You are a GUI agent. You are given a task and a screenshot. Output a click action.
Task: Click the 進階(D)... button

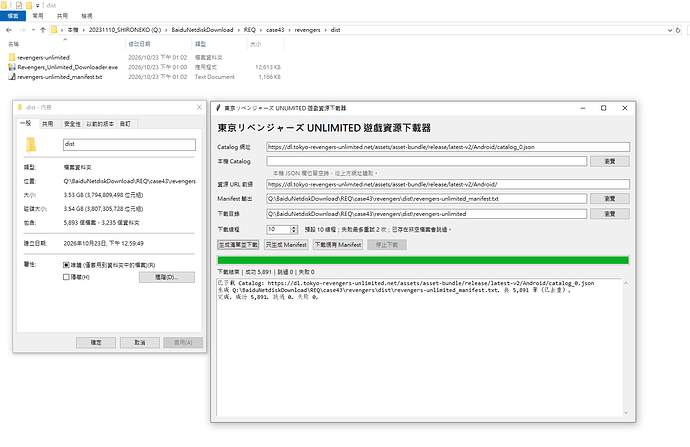[167, 277]
